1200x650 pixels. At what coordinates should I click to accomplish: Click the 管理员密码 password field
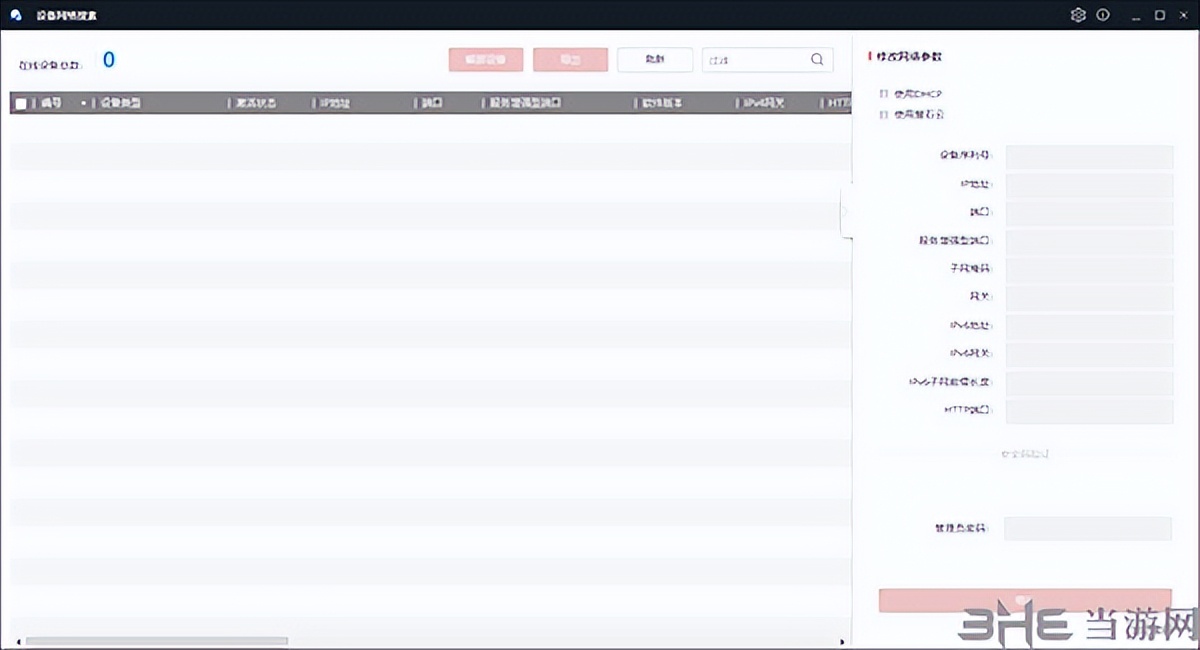[x=1087, y=528]
